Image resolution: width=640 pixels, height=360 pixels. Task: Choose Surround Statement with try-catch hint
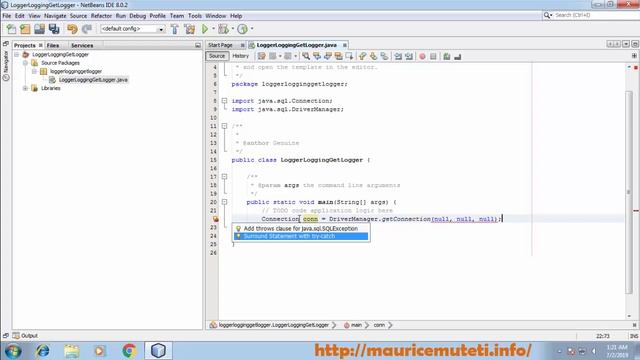click(x=301, y=236)
